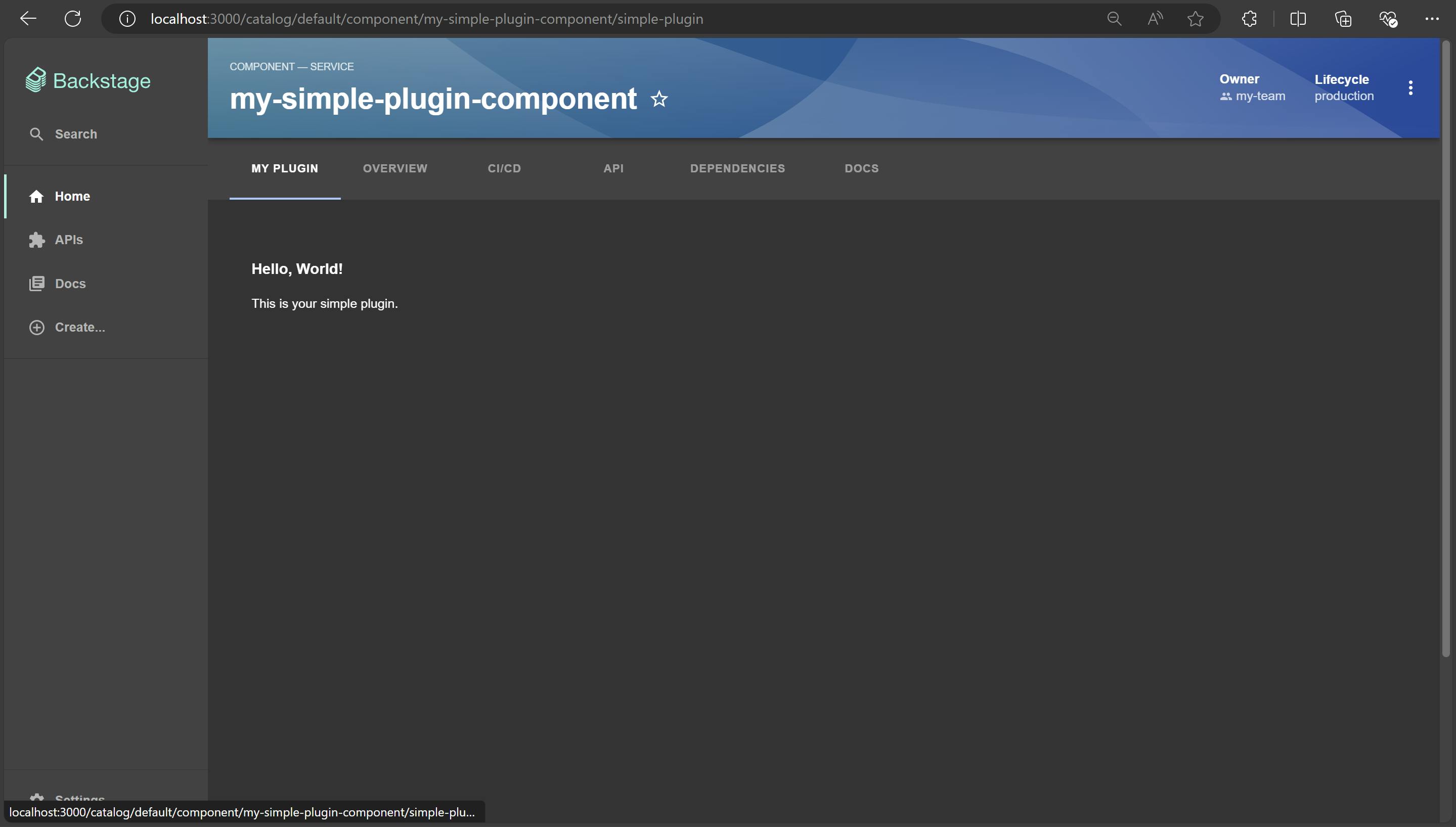This screenshot has width=1456, height=827.
Task: Go to Home in the sidebar
Action: 106,196
